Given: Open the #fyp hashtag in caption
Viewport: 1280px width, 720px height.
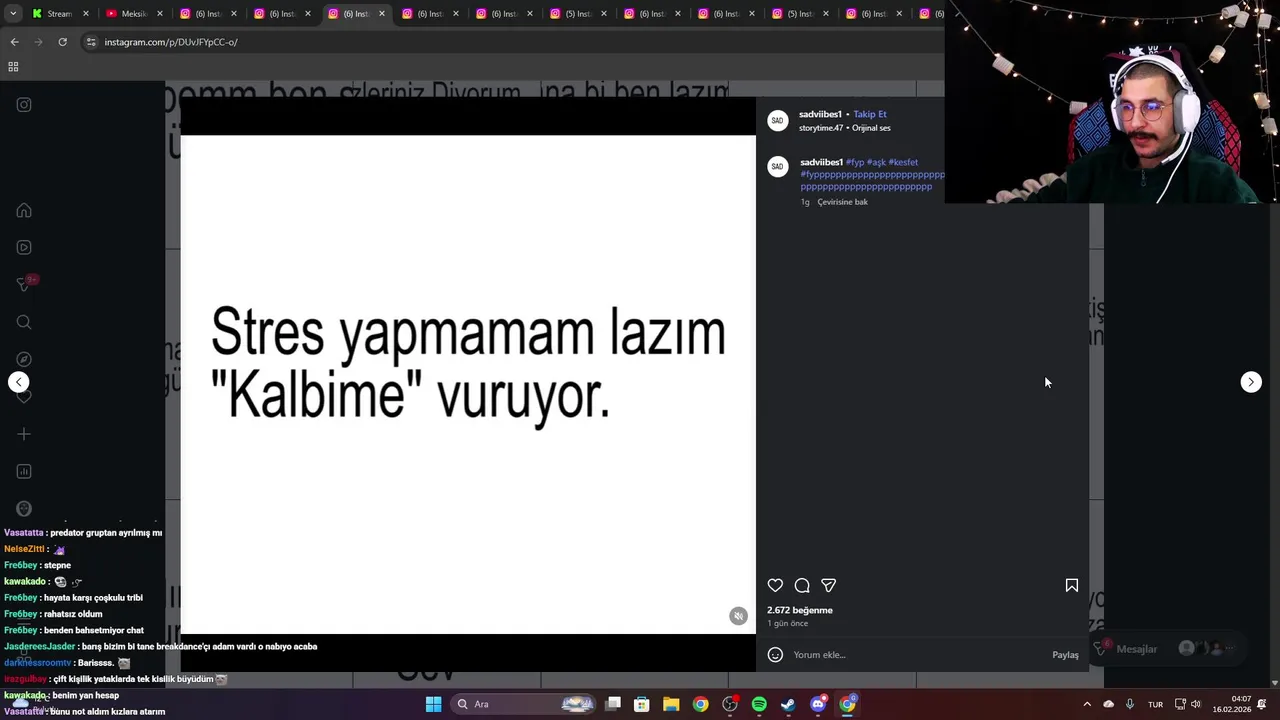Looking at the screenshot, I should click(x=855, y=162).
